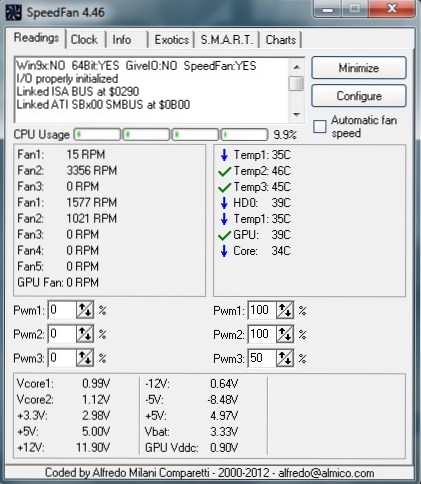Click the green checkmark next to GPU temperature
Image resolution: width=421 pixels, height=484 pixels.
[224, 235]
